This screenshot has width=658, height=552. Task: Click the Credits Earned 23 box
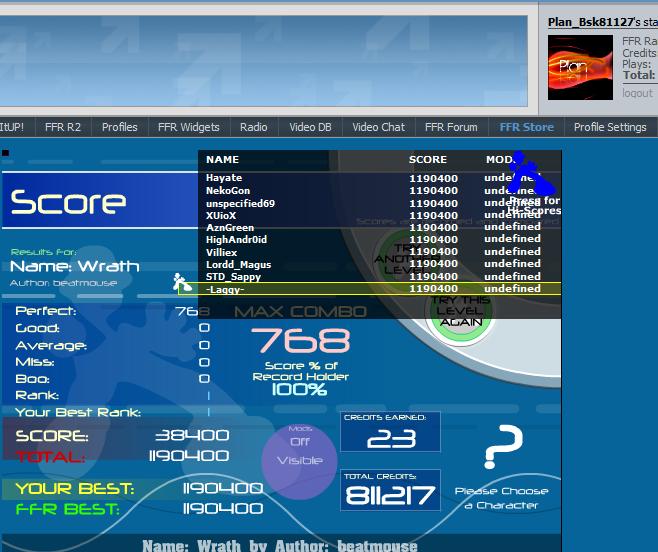point(390,432)
